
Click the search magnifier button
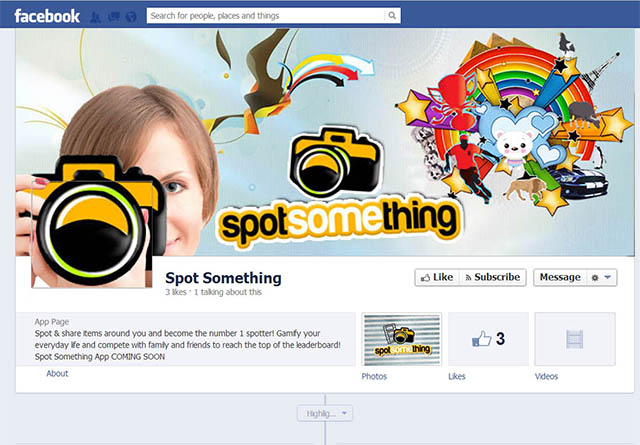click(392, 16)
